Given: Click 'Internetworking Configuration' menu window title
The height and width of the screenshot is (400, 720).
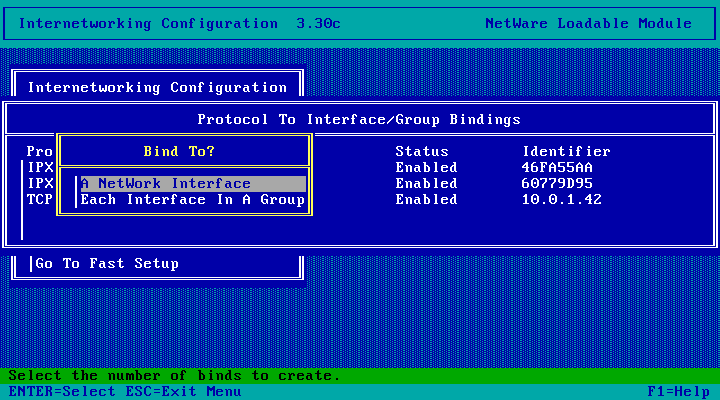Looking at the screenshot, I should pyautogui.click(x=158, y=88).
